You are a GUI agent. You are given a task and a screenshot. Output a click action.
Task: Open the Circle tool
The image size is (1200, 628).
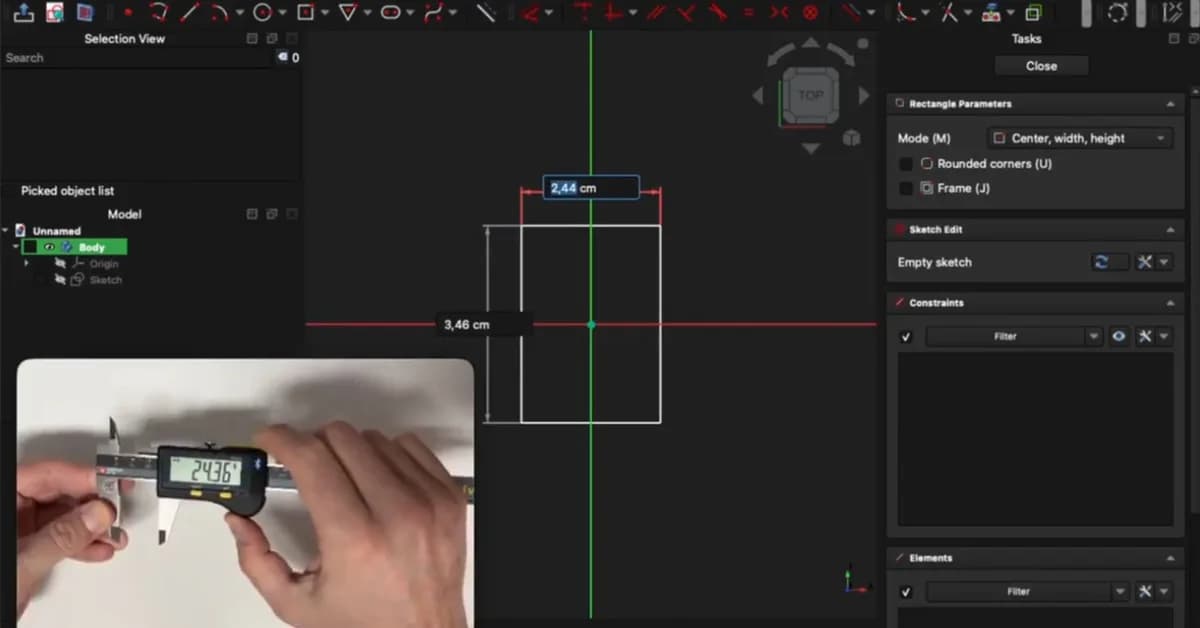click(262, 13)
